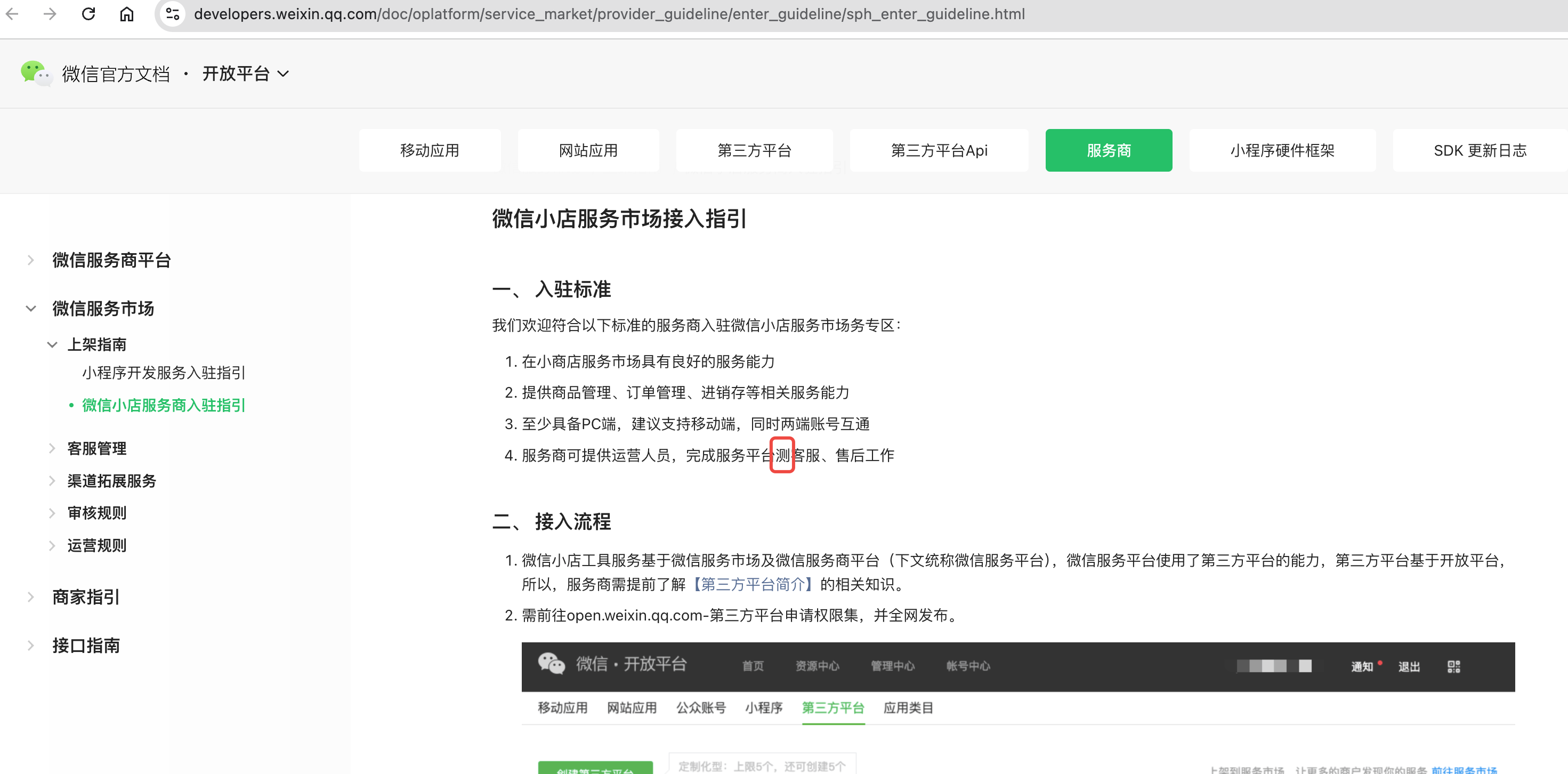
Task: Open 小程序开发服务入驻指引 sidebar link
Action: coord(163,372)
